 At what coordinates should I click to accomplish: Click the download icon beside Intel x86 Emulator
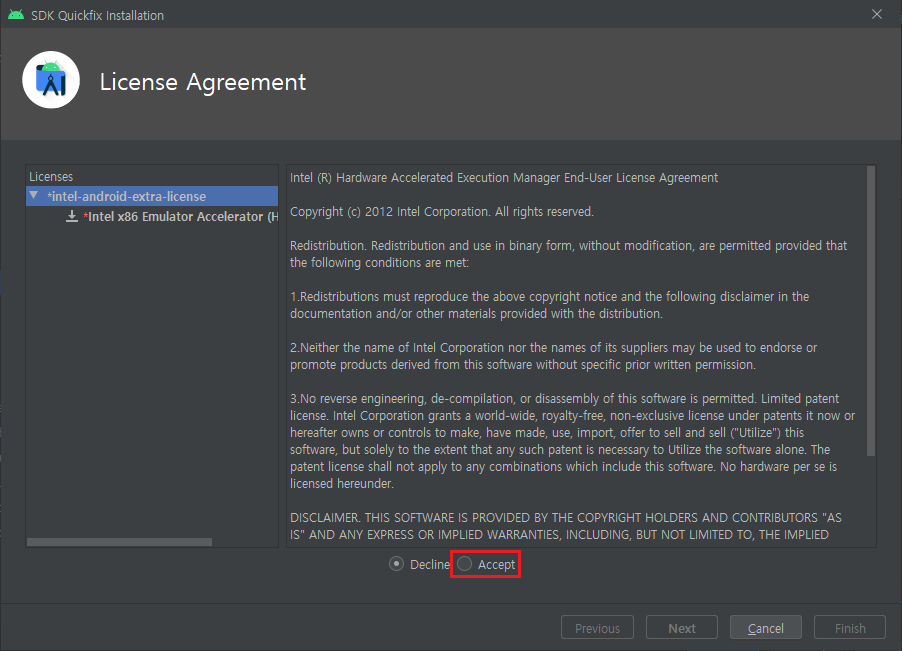(x=72, y=216)
